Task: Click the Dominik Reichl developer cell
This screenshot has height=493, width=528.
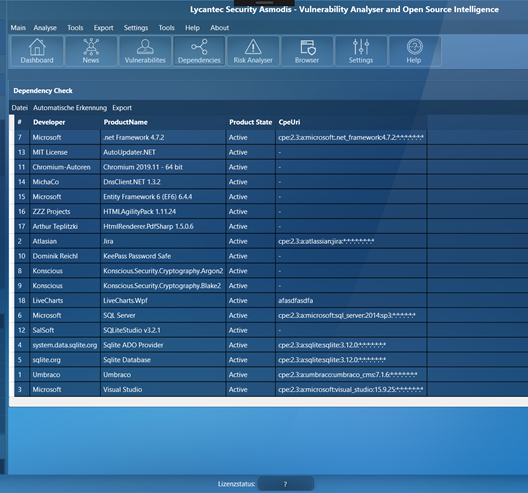Action: tap(65, 256)
